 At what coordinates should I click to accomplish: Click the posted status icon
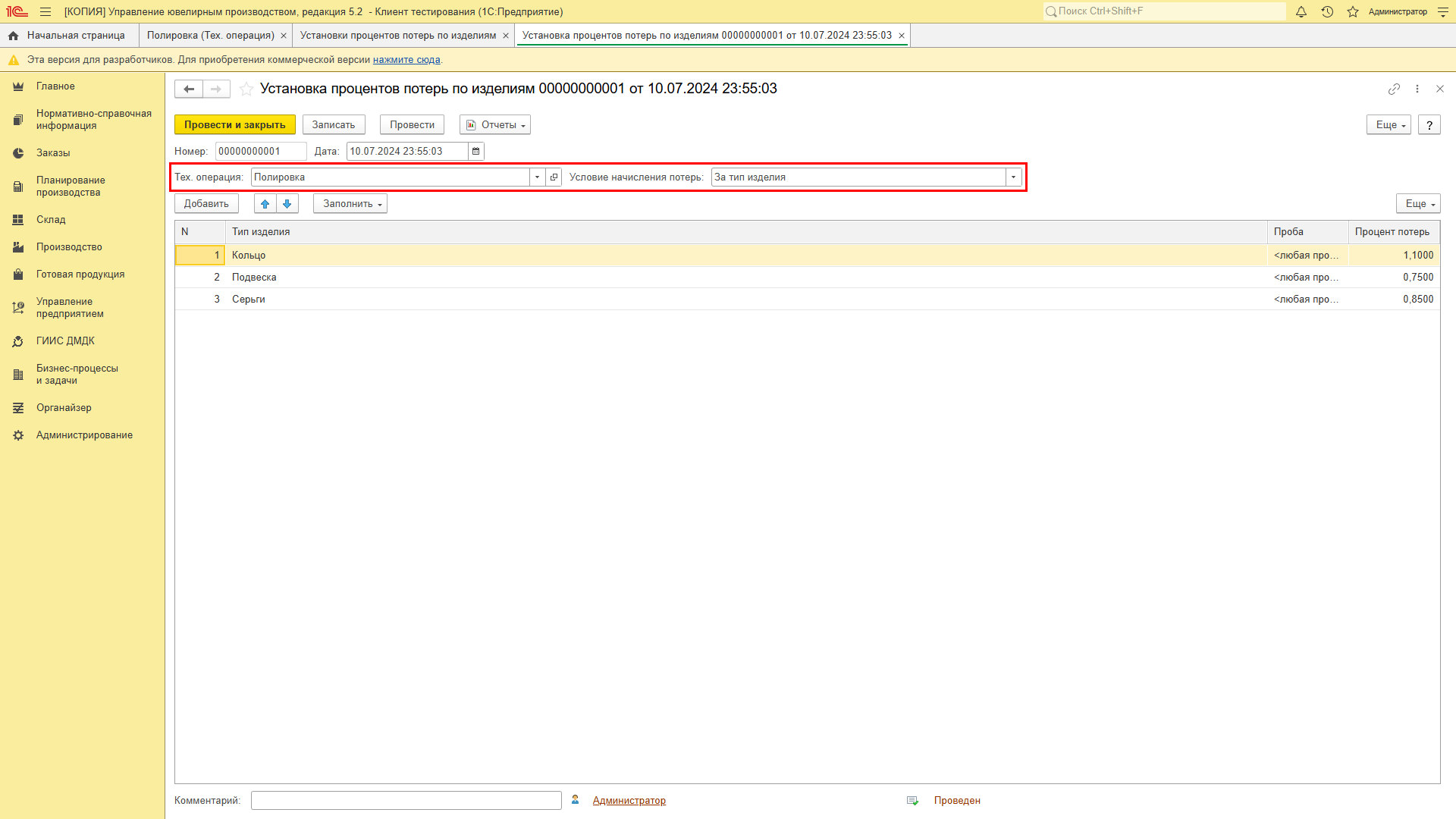pos(912,800)
